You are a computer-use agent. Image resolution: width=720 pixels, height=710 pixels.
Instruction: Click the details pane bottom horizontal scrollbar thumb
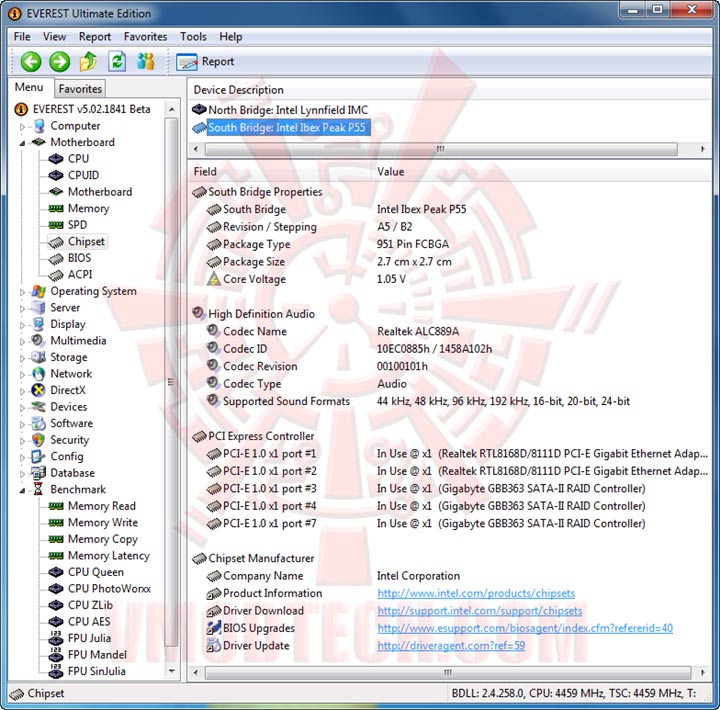tap(448, 672)
